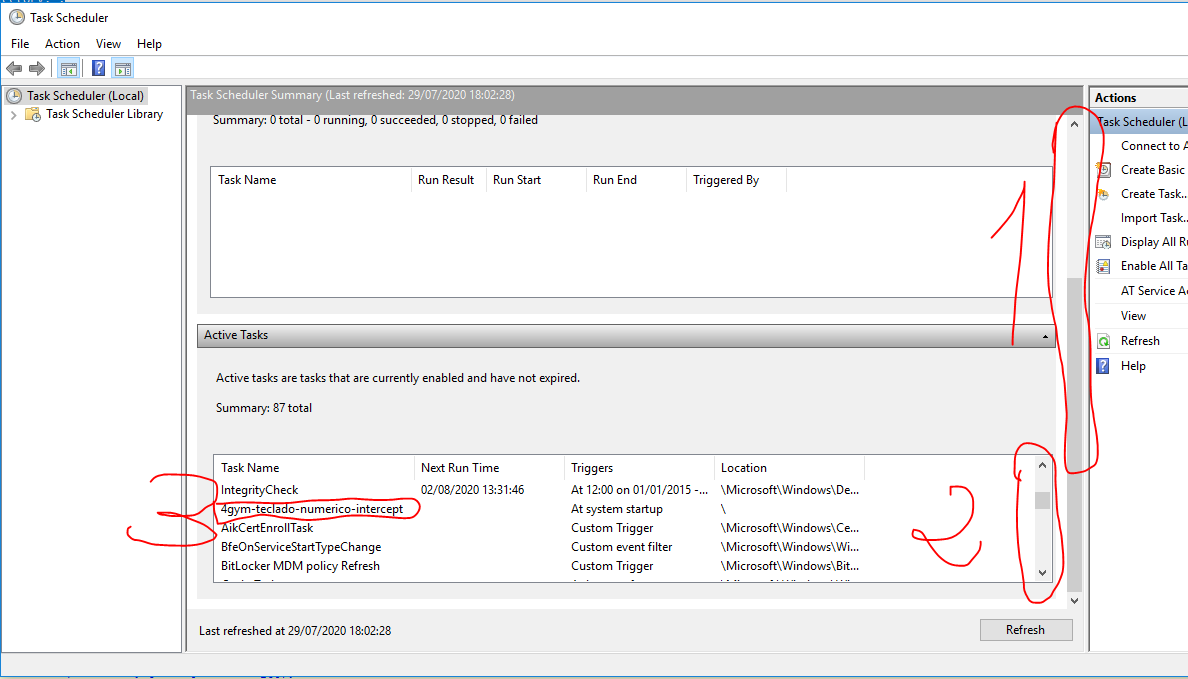Click Import Task in the Actions pane
The height and width of the screenshot is (679, 1188).
tap(1153, 218)
